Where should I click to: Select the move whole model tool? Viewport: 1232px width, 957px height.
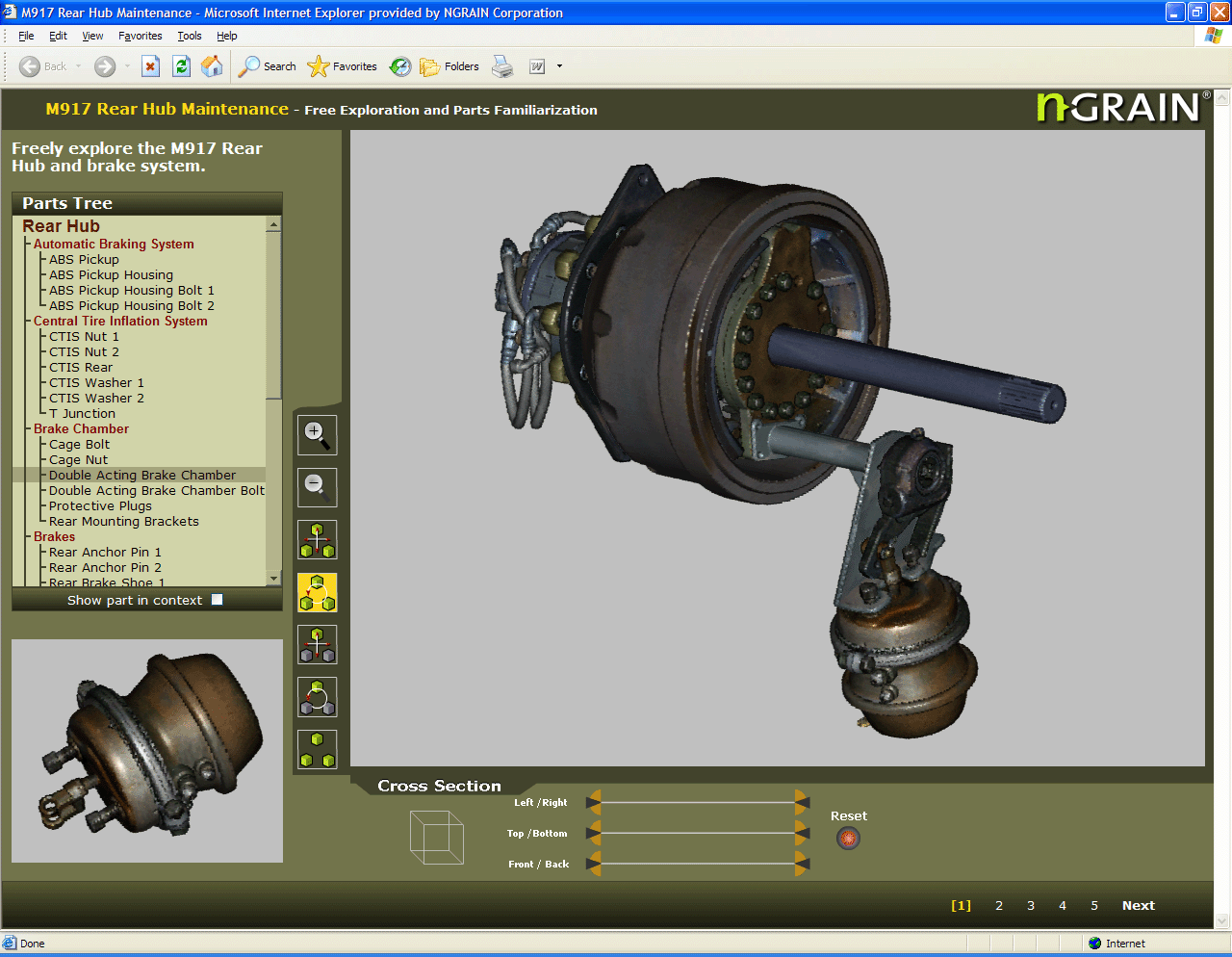(x=317, y=540)
